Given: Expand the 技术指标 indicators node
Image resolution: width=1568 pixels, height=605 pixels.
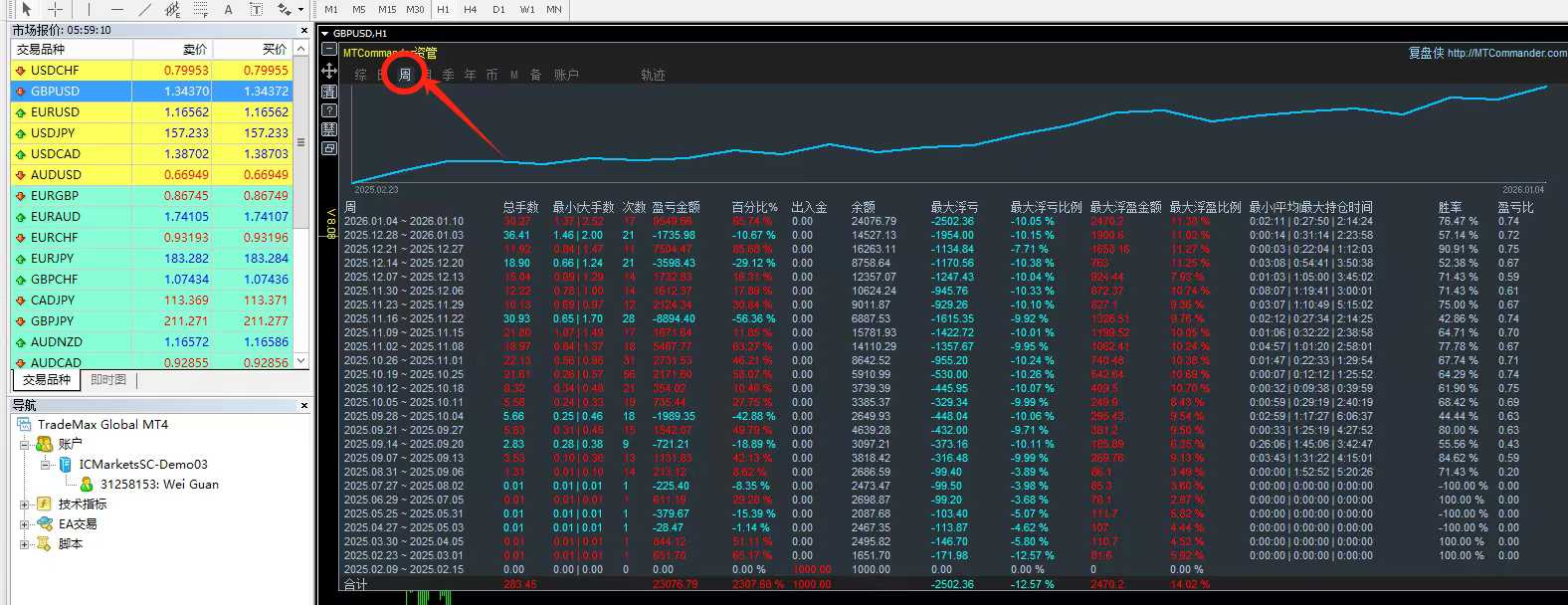Looking at the screenshot, I should click(24, 504).
